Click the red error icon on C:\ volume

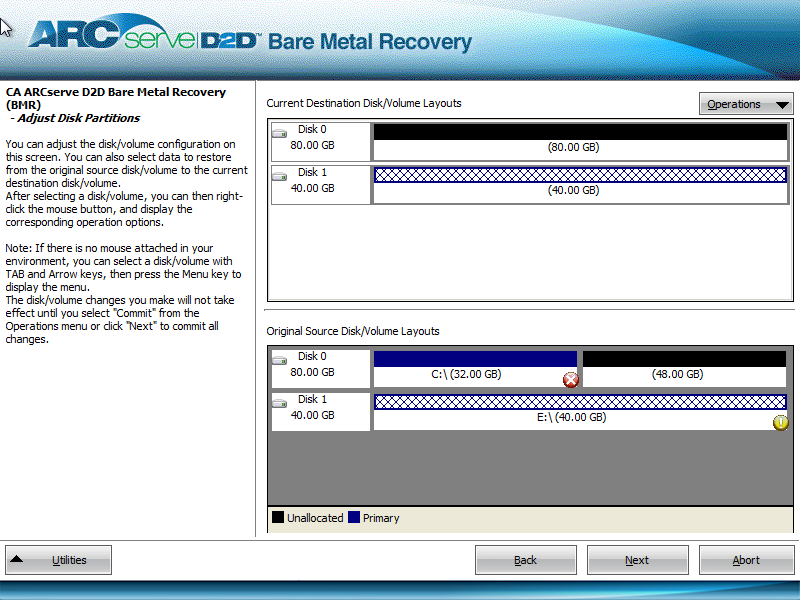[570, 380]
